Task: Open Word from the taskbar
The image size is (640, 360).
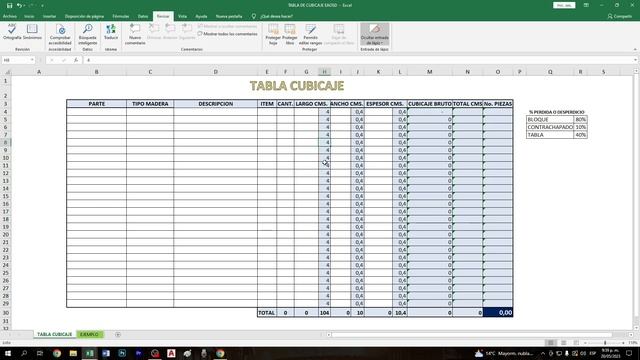Action: [106, 353]
